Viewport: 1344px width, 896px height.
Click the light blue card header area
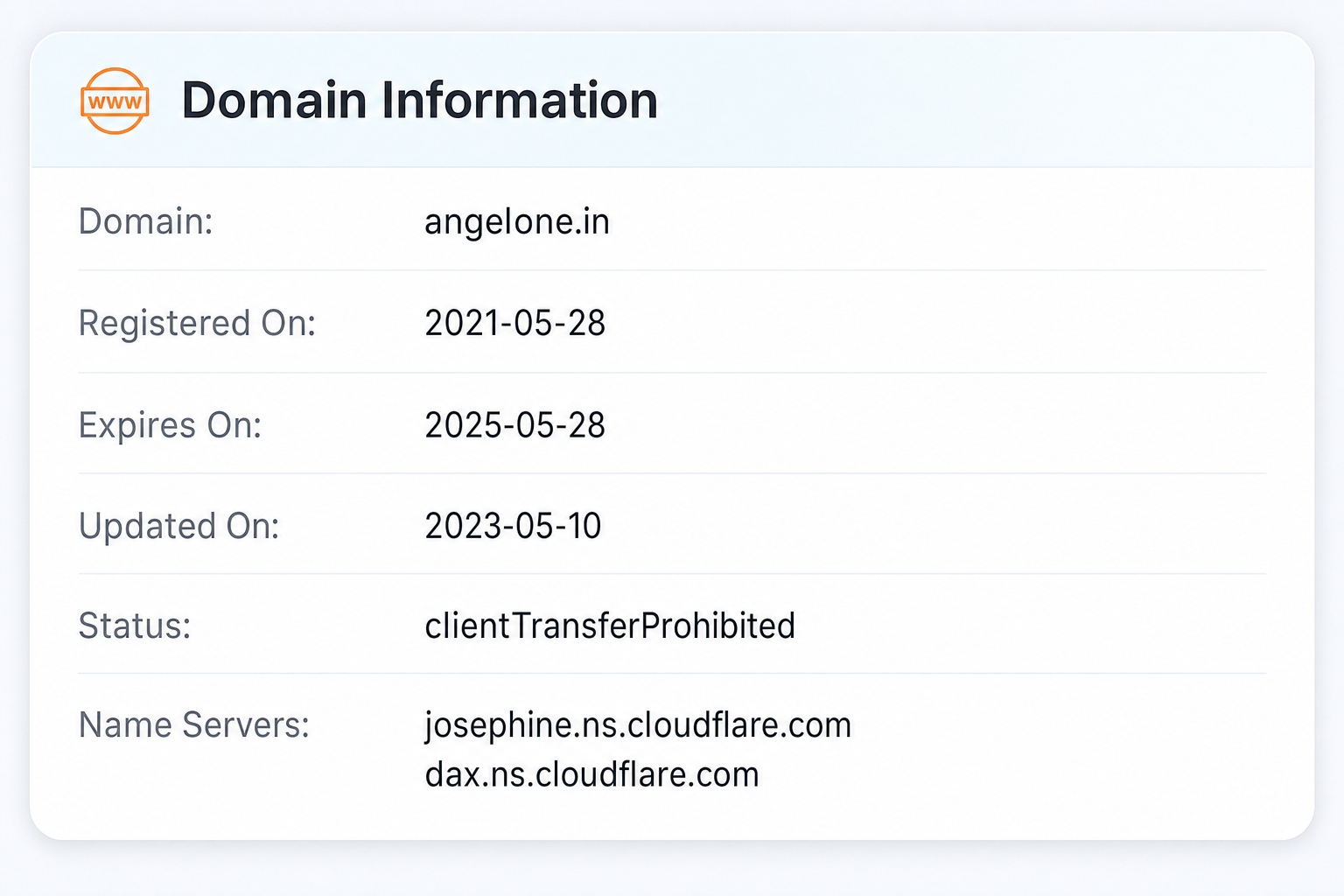click(672, 100)
